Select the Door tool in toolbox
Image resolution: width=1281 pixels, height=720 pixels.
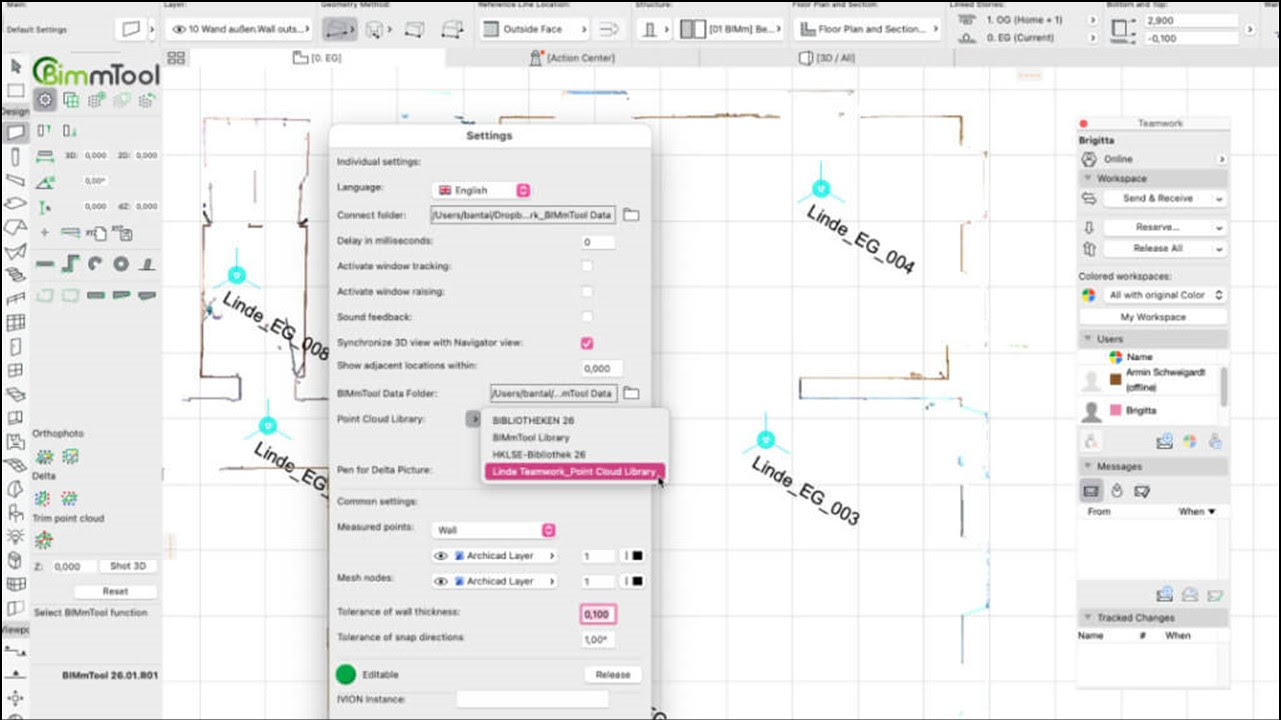15,347
